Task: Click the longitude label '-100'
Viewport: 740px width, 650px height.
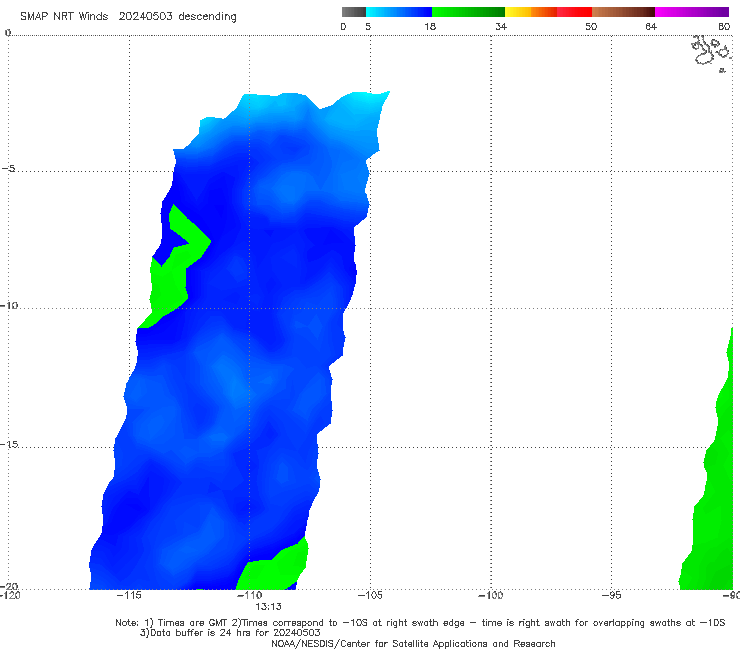Action: pyautogui.click(x=490, y=595)
